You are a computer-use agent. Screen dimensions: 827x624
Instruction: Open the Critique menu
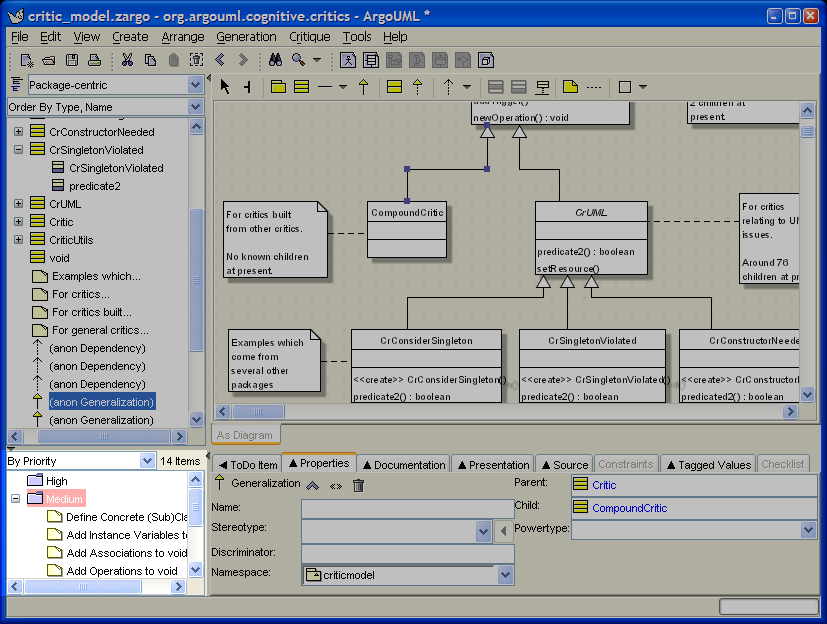click(x=309, y=37)
